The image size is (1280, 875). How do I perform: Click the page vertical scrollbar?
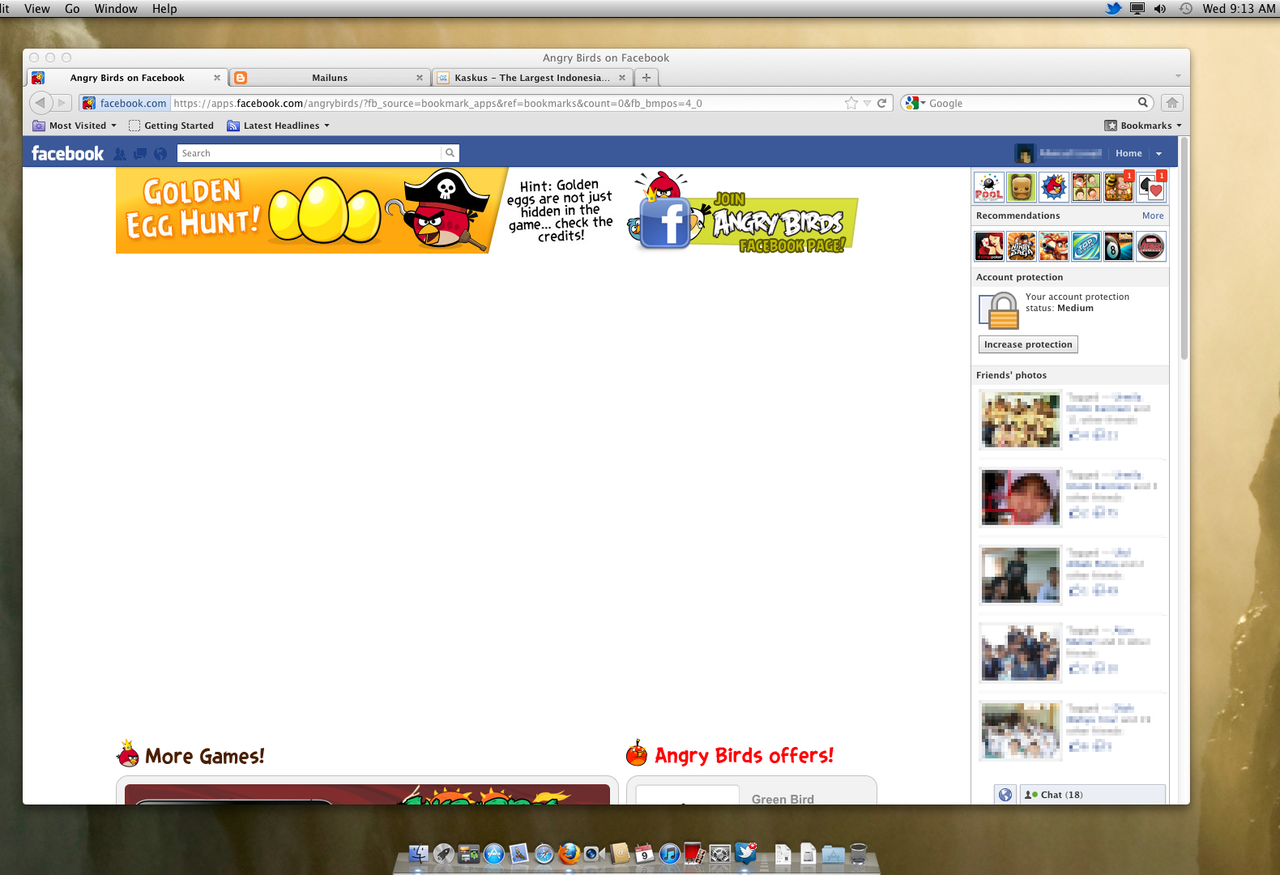[x=1184, y=250]
